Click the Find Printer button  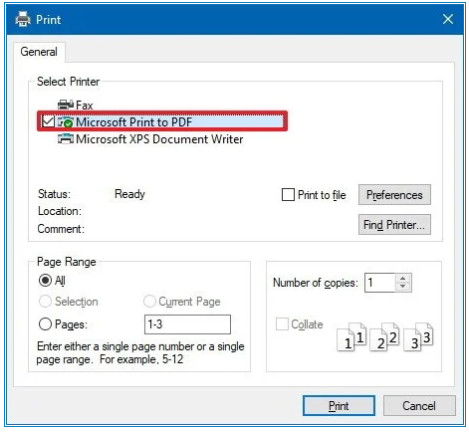click(x=394, y=225)
